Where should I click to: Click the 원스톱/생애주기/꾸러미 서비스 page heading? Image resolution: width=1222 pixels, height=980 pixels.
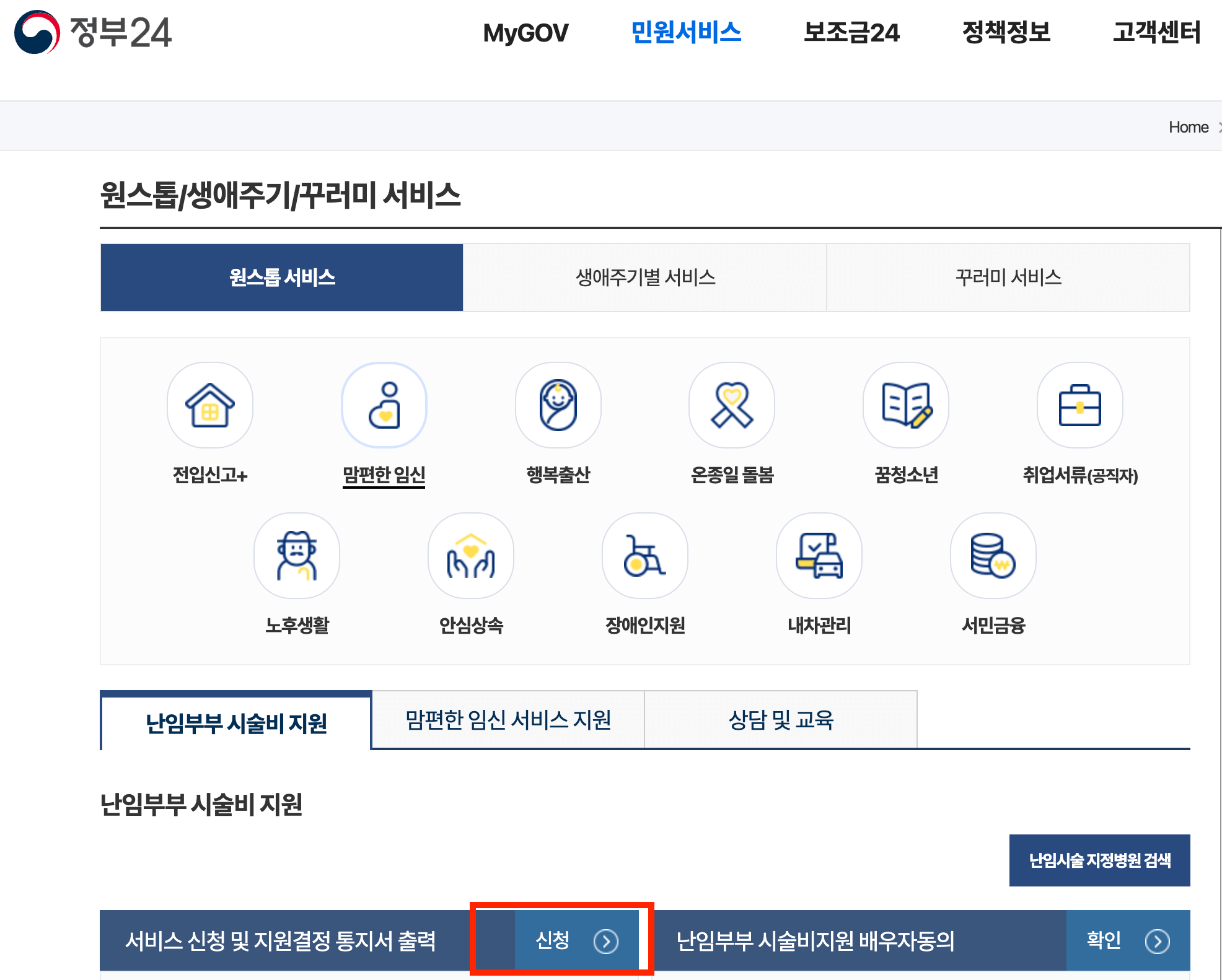click(x=280, y=195)
